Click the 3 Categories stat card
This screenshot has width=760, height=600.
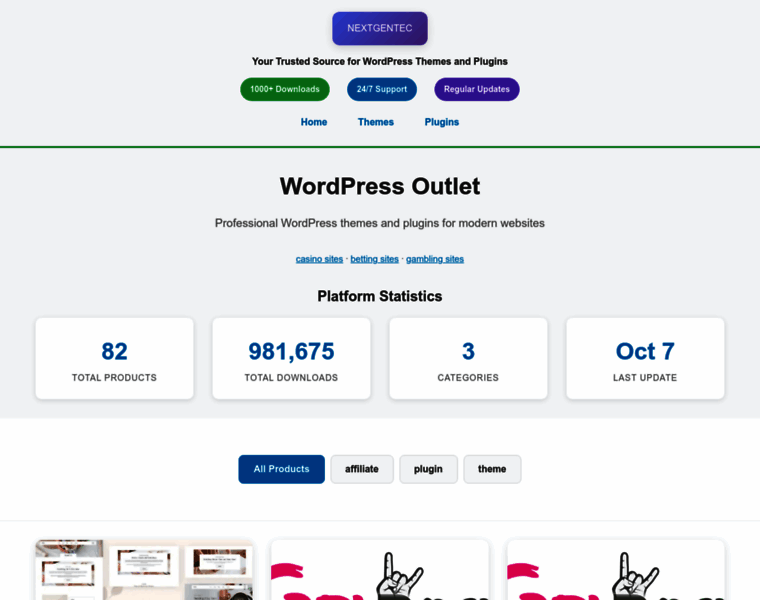point(468,359)
